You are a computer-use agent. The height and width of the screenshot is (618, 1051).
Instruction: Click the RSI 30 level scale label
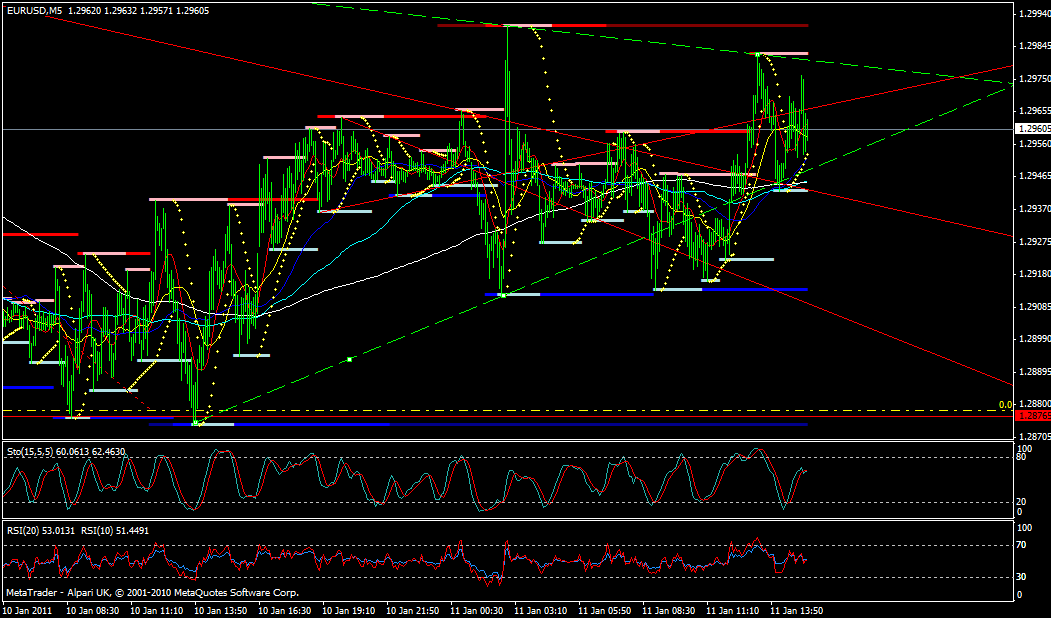1022,577
